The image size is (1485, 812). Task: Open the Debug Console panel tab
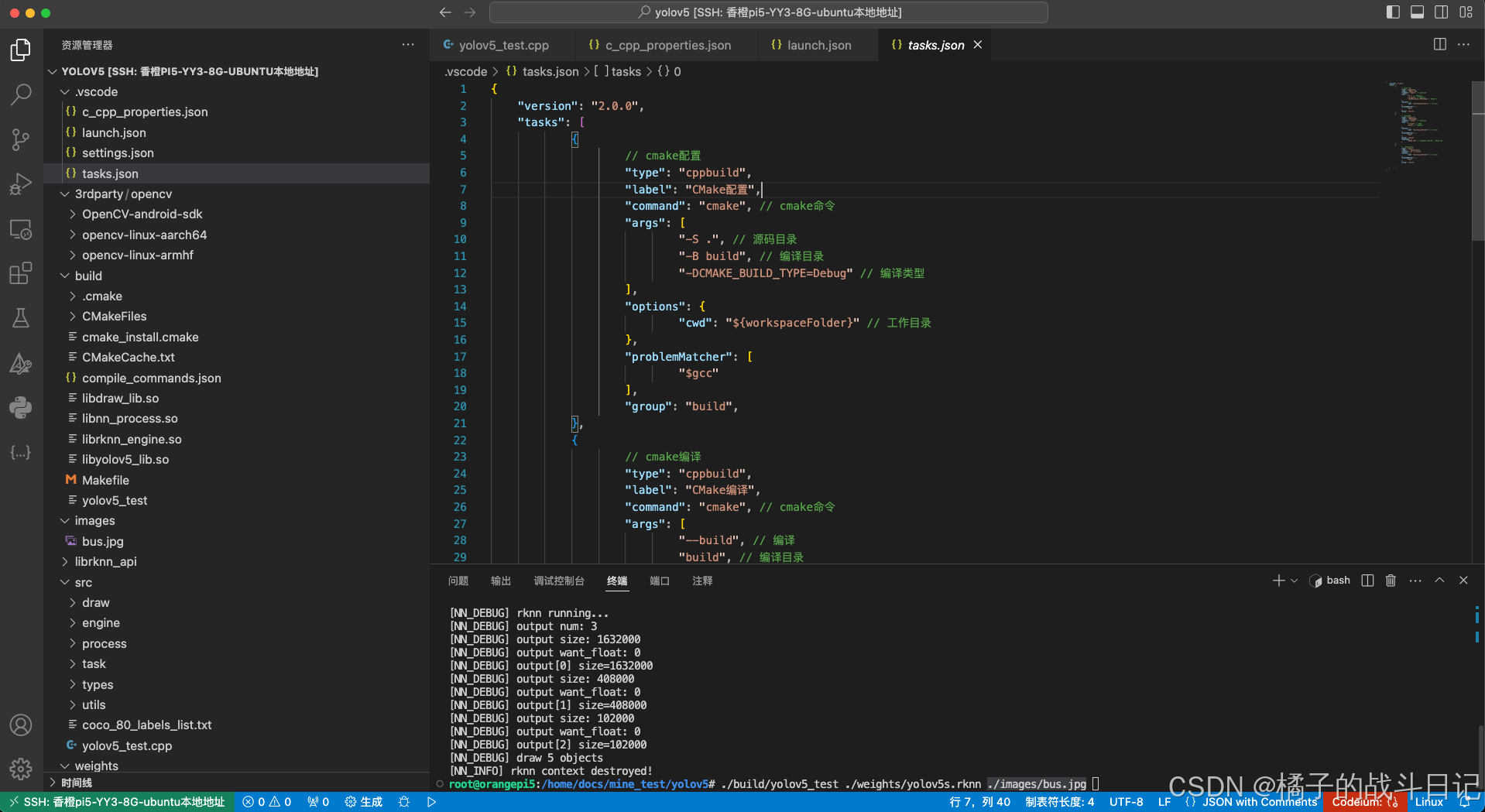[559, 581]
